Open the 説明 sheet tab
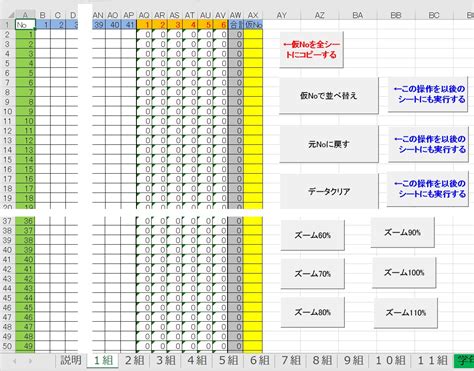Viewport: 474px width, 371px height. 71,360
